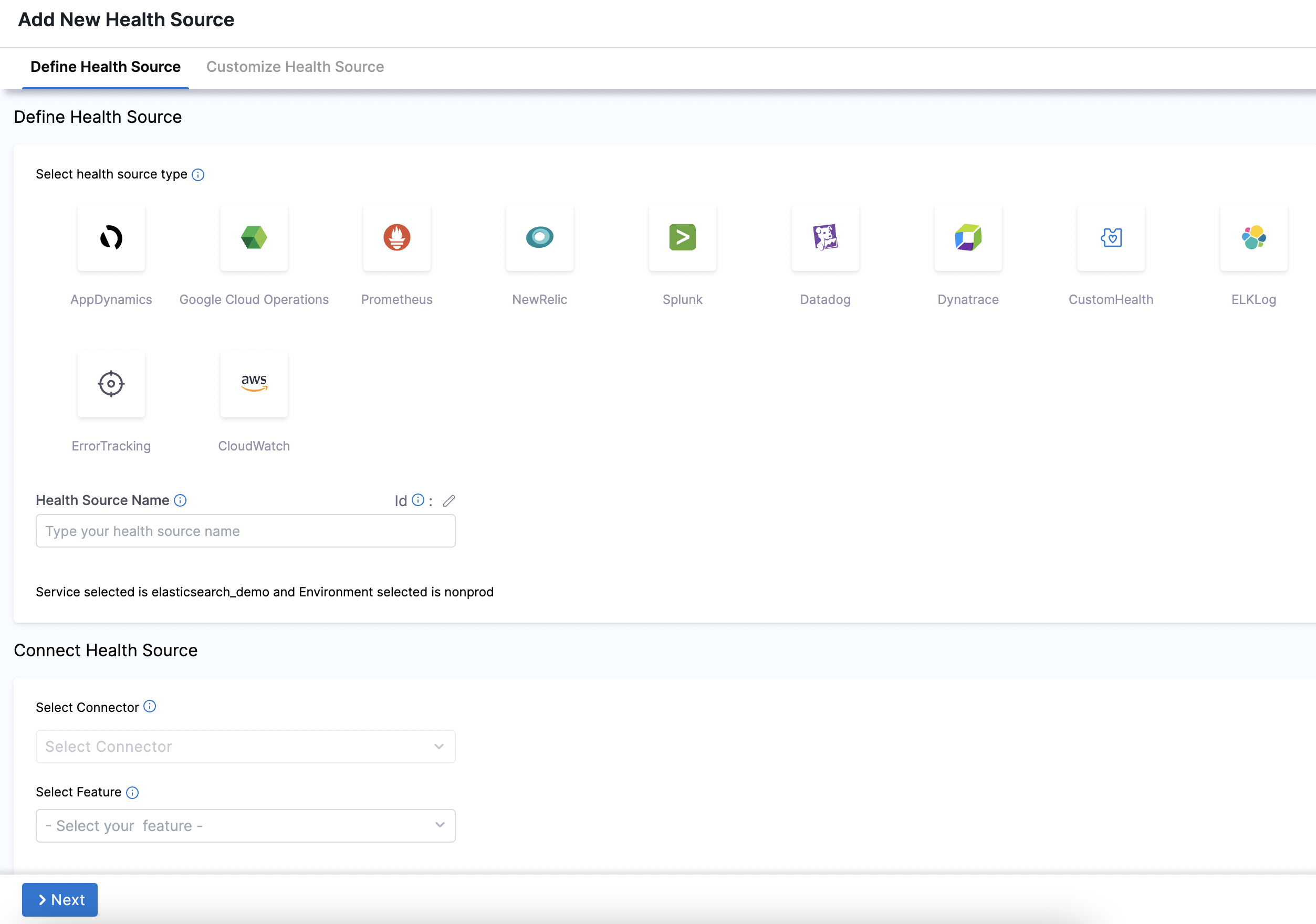Open the Select Connector dropdown
The image size is (1316, 924).
(x=245, y=746)
